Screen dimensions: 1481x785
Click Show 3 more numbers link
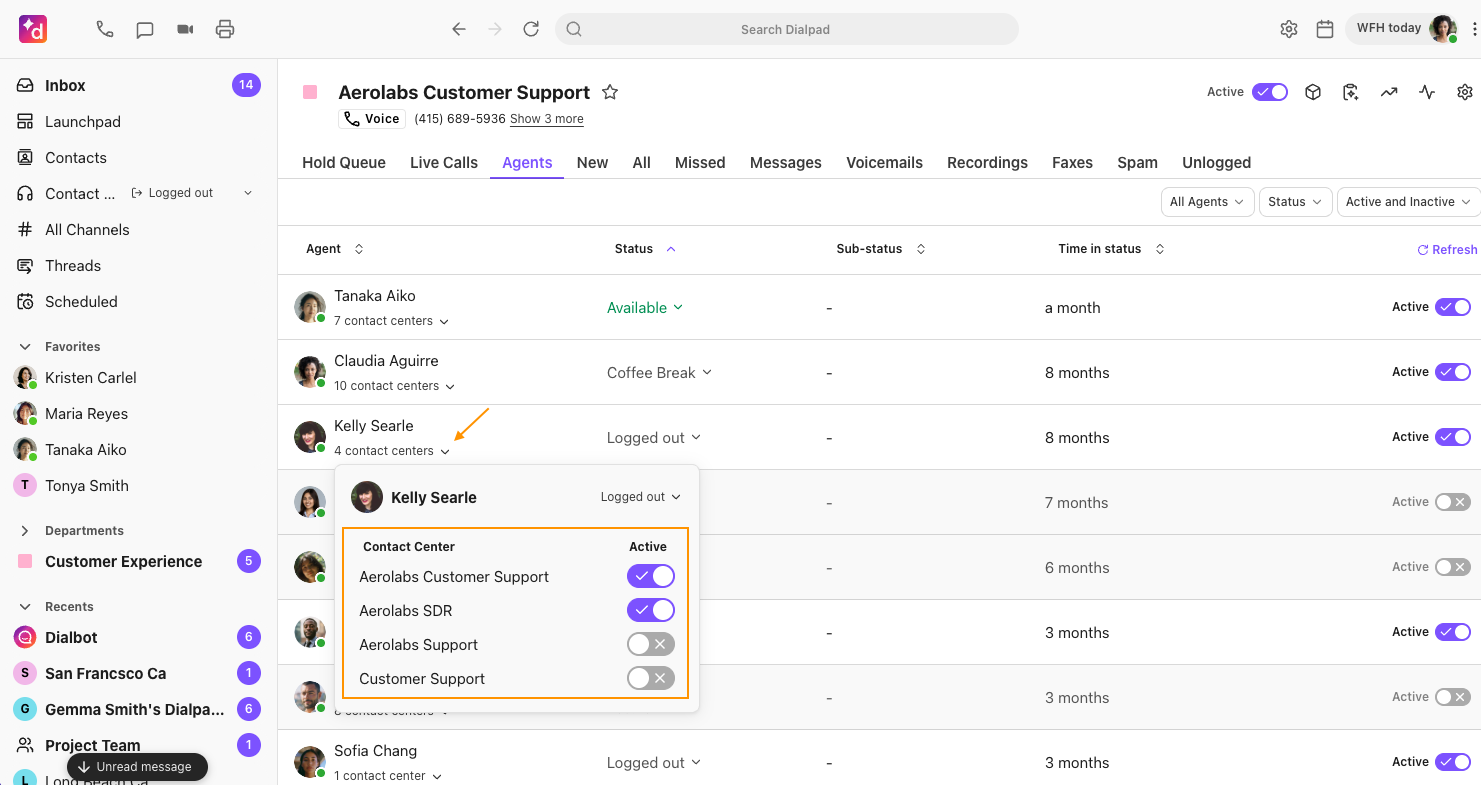coord(547,119)
